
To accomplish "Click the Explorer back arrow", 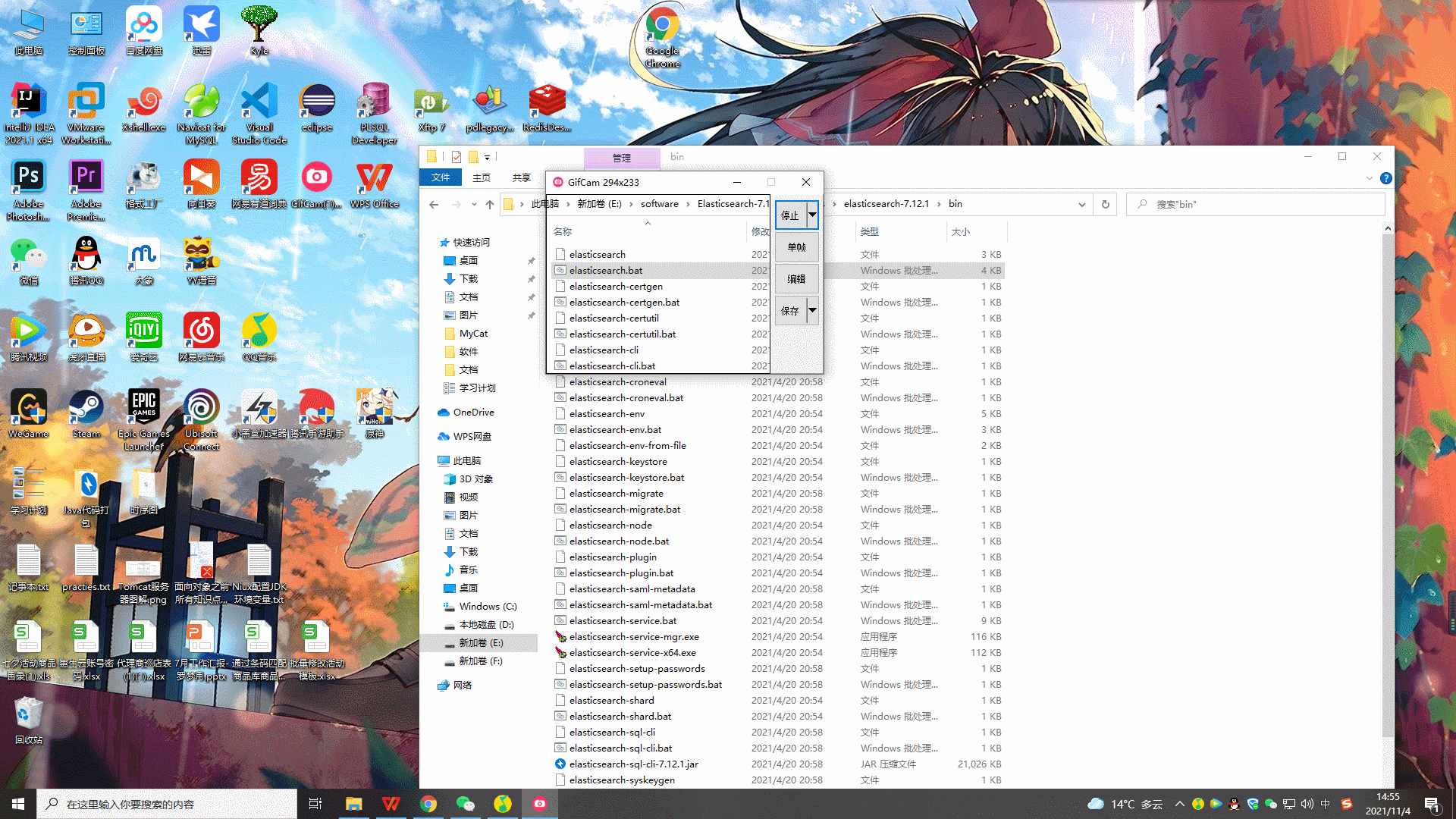I will (x=434, y=204).
